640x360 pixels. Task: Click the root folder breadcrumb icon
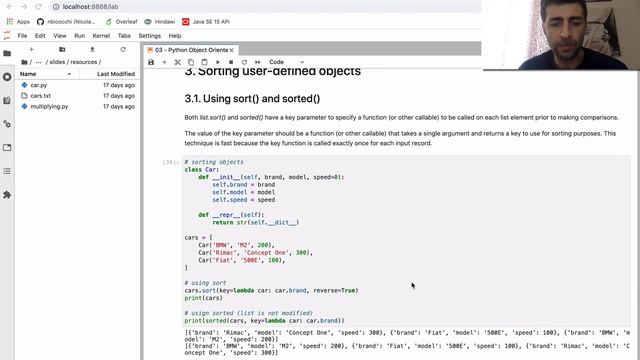[24, 62]
